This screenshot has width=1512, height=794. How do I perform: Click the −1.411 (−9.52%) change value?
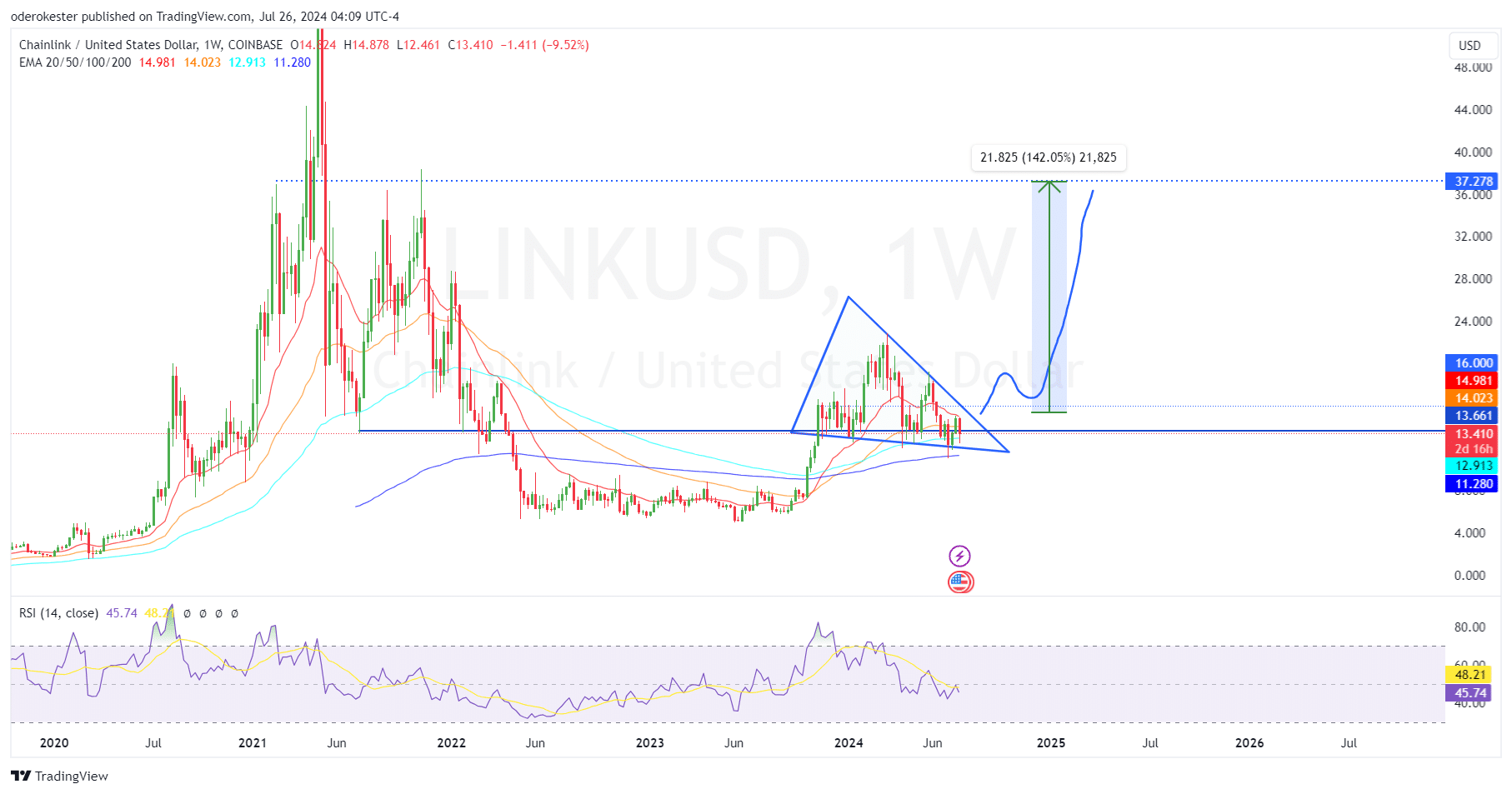pyautogui.click(x=545, y=45)
